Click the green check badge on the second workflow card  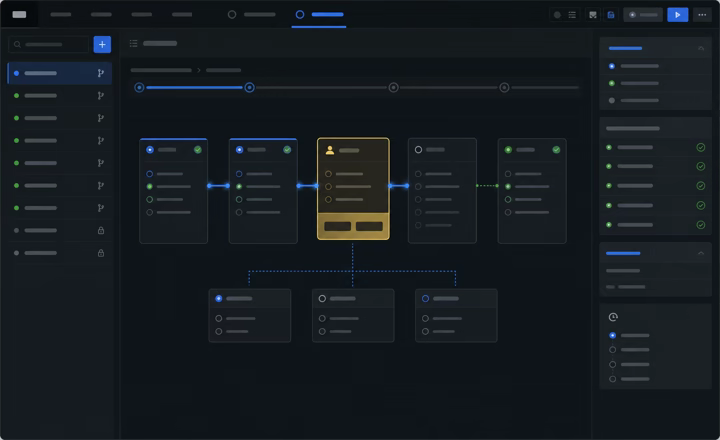[x=287, y=150]
